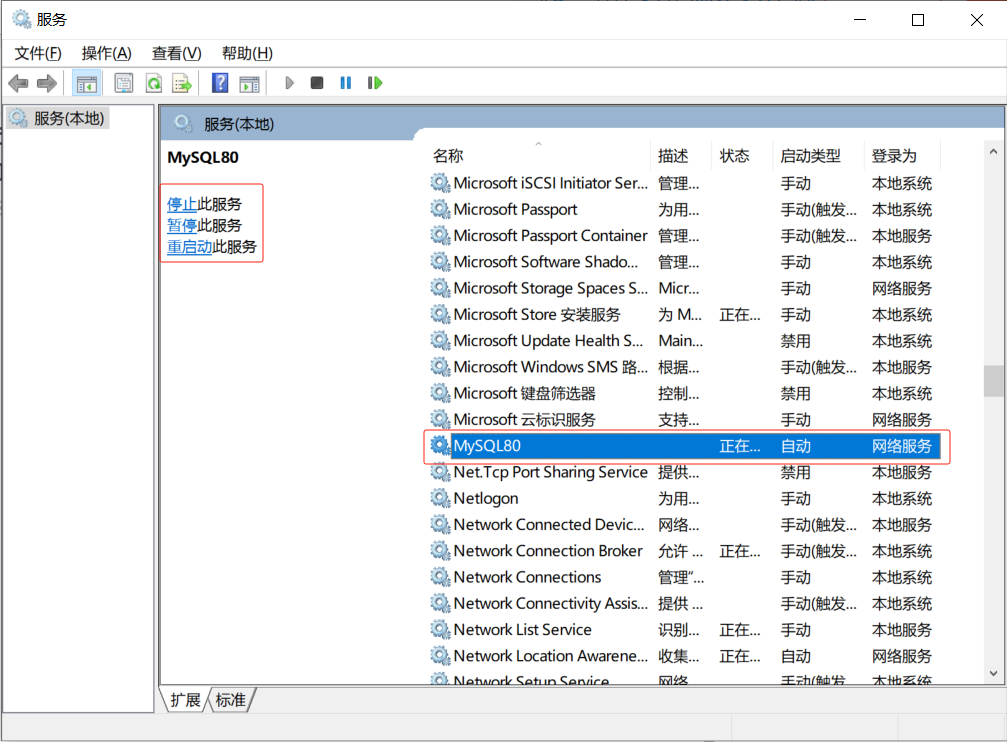This screenshot has height=742, width=1007.
Task: Open the 查看(V) menu
Action: click(177, 53)
